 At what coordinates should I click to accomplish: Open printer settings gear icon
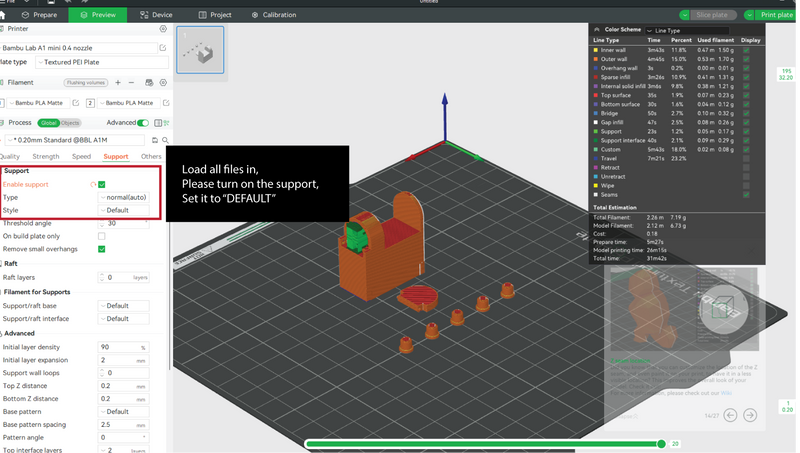(163, 29)
